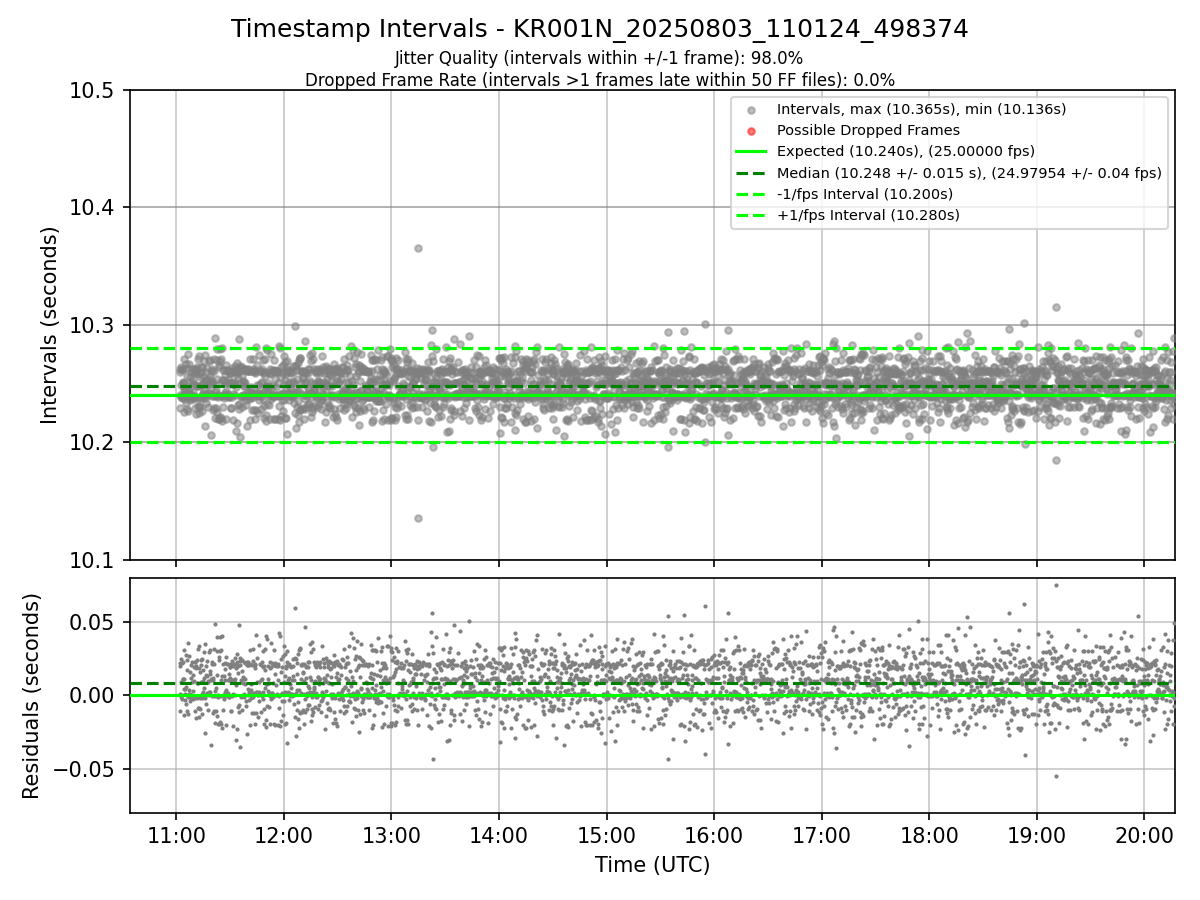Click the 'Possible Dropped Frames' legend entry
Viewport: 1200px width, 900px height.
(868, 130)
